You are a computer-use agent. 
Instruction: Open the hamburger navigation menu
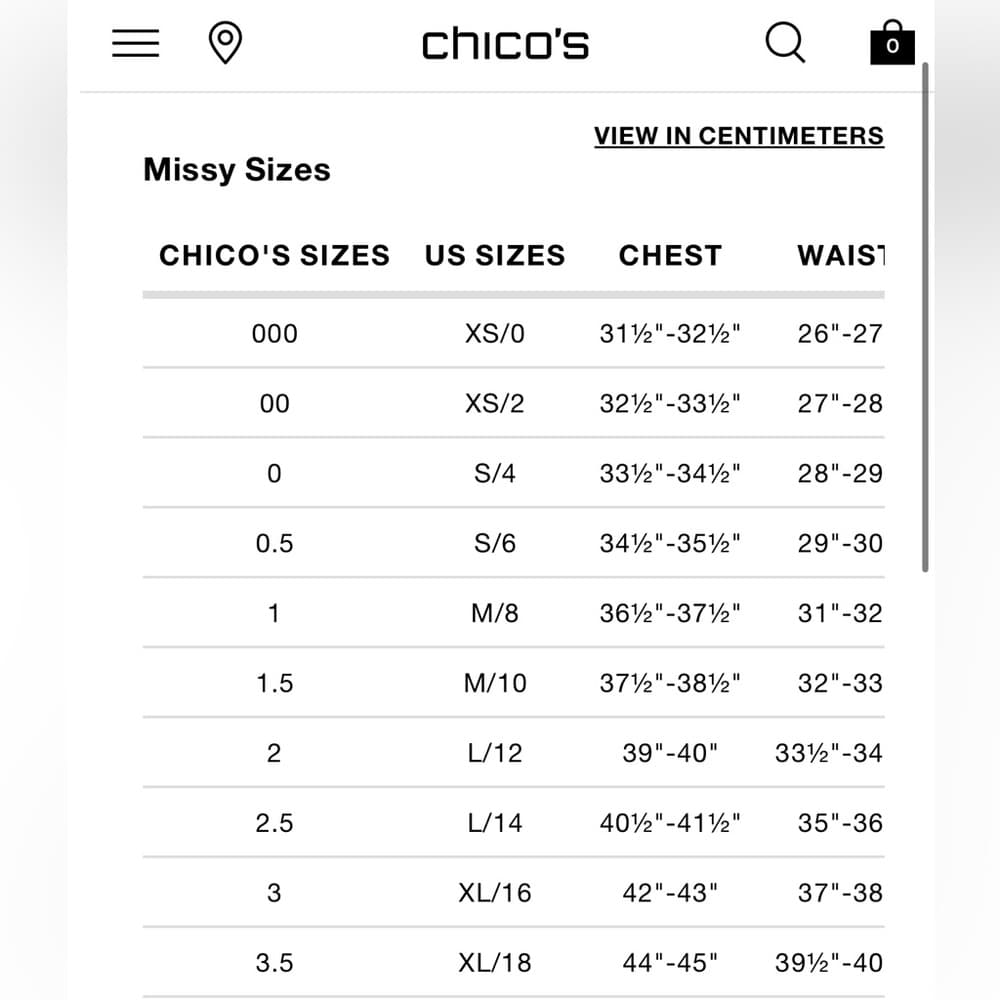click(x=135, y=43)
